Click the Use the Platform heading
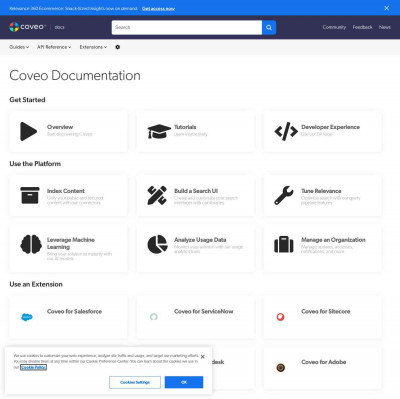 (x=35, y=164)
